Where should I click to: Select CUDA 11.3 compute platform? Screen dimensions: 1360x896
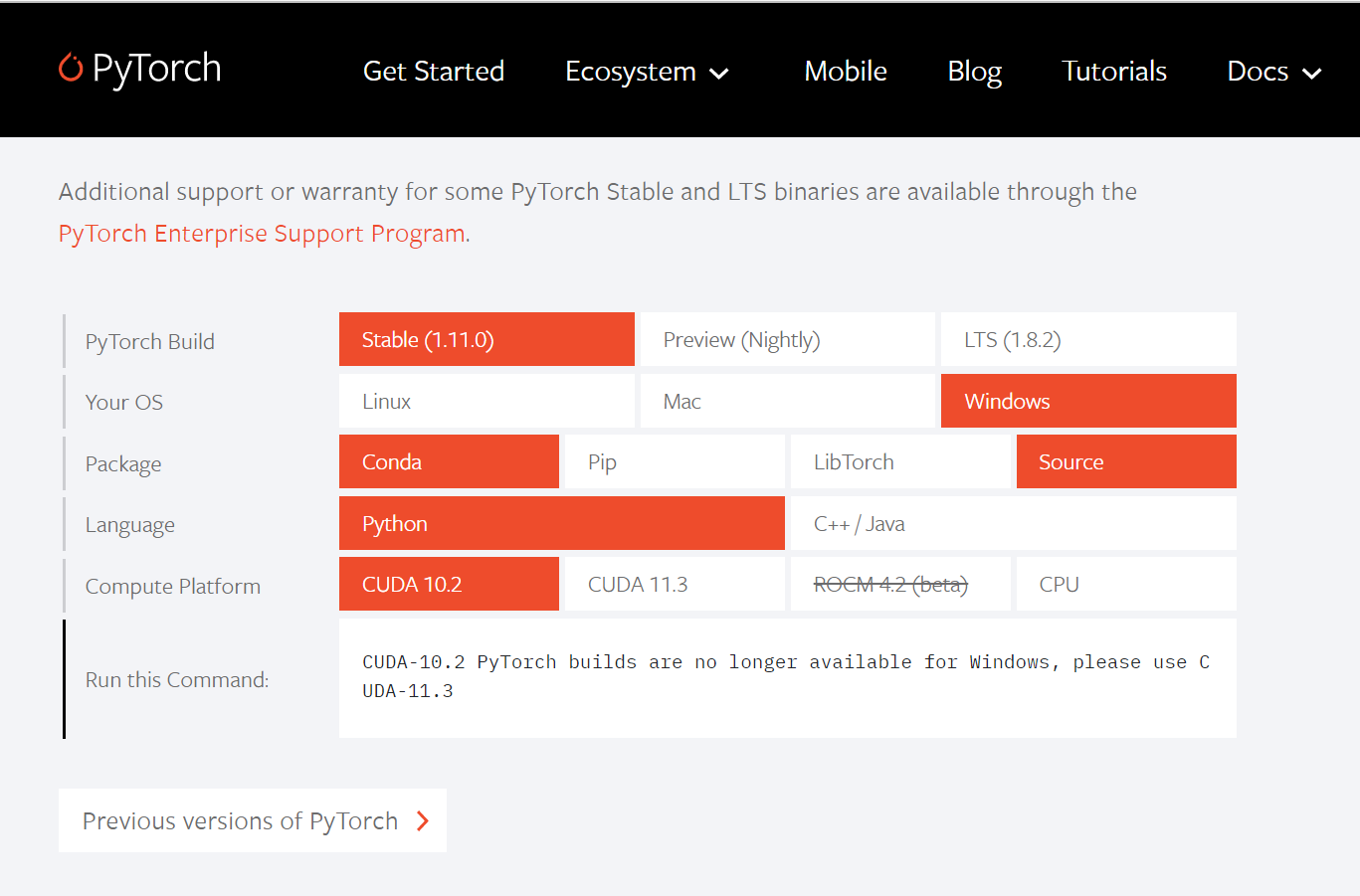point(674,584)
